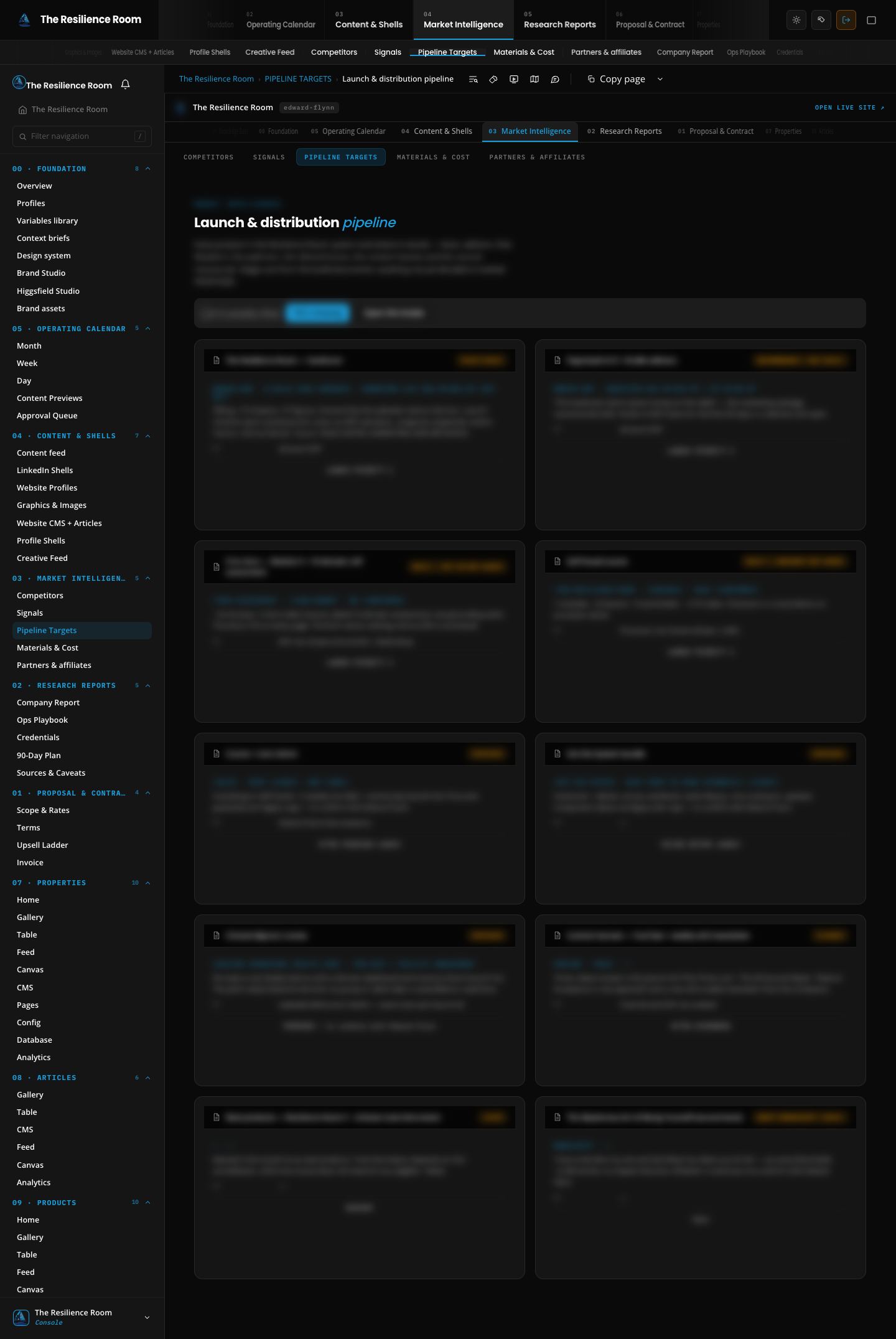Open notifications bell in sidebar
This screenshot has width=896, height=1339.
pyautogui.click(x=125, y=85)
